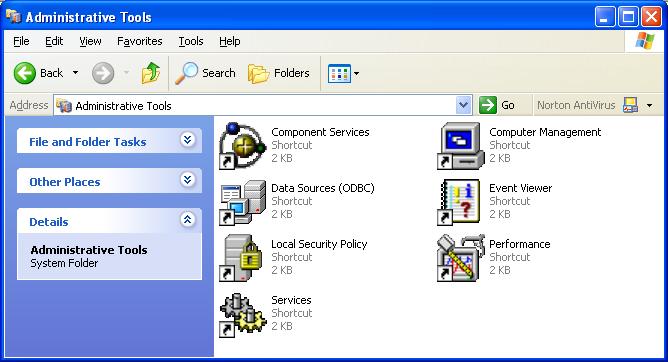
Task: Click the green Back arrow button
Action: pyautogui.click(x=24, y=73)
